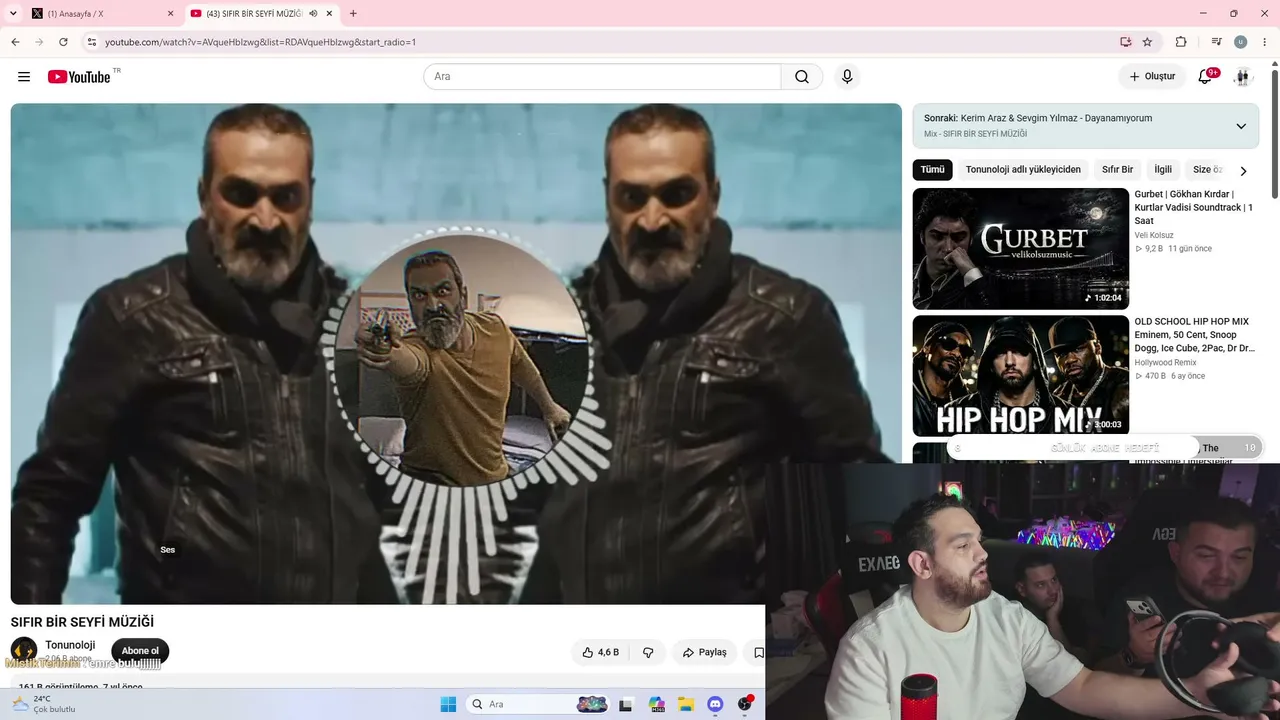The image size is (1280, 720).
Task: Click the Veli Kolsuz channel name
Action: click(x=1154, y=235)
